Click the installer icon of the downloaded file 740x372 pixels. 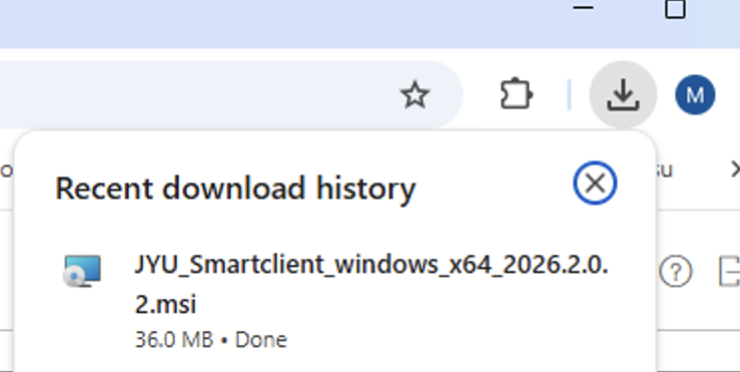[x=82, y=271]
